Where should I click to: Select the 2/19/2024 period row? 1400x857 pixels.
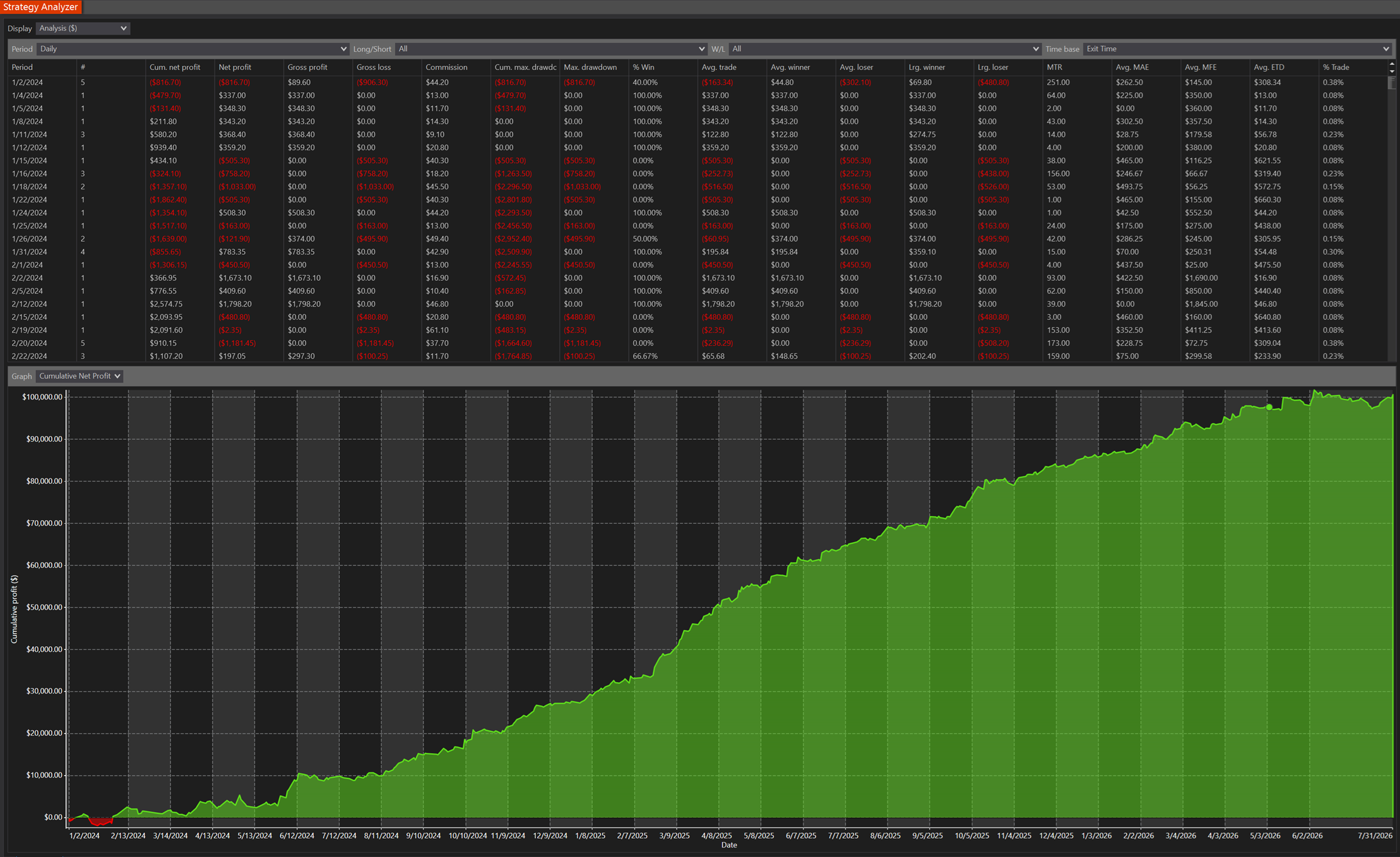coord(697,330)
